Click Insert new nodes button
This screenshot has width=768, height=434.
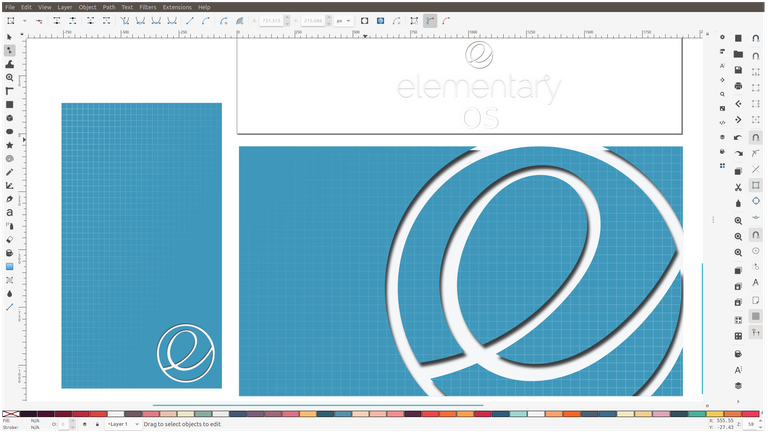[x=11, y=21]
